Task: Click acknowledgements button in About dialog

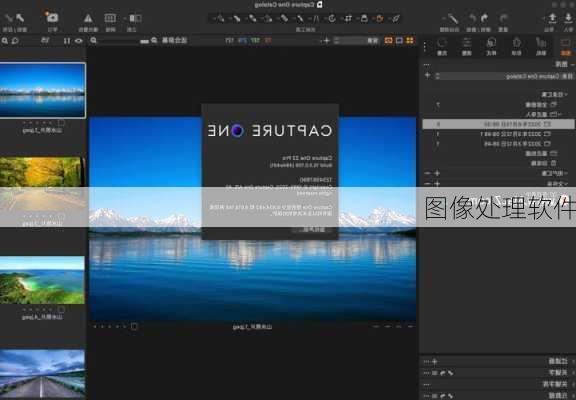Action: [312, 230]
